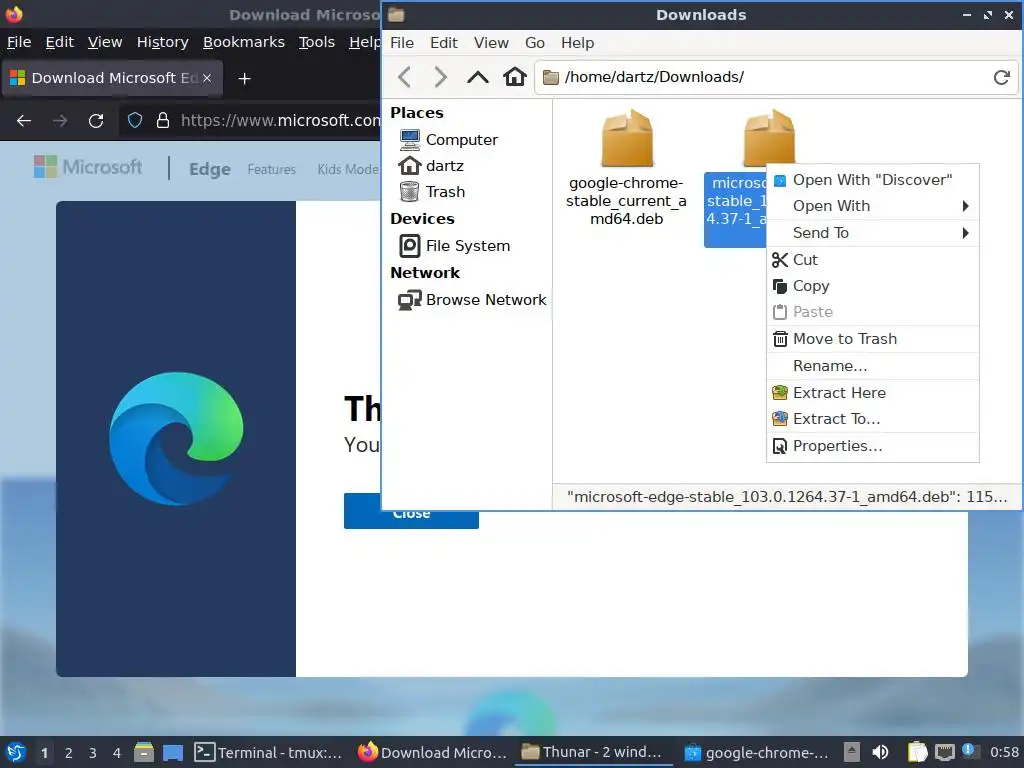
Task: Expand the Open With submenu
Action: click(872, 206)
